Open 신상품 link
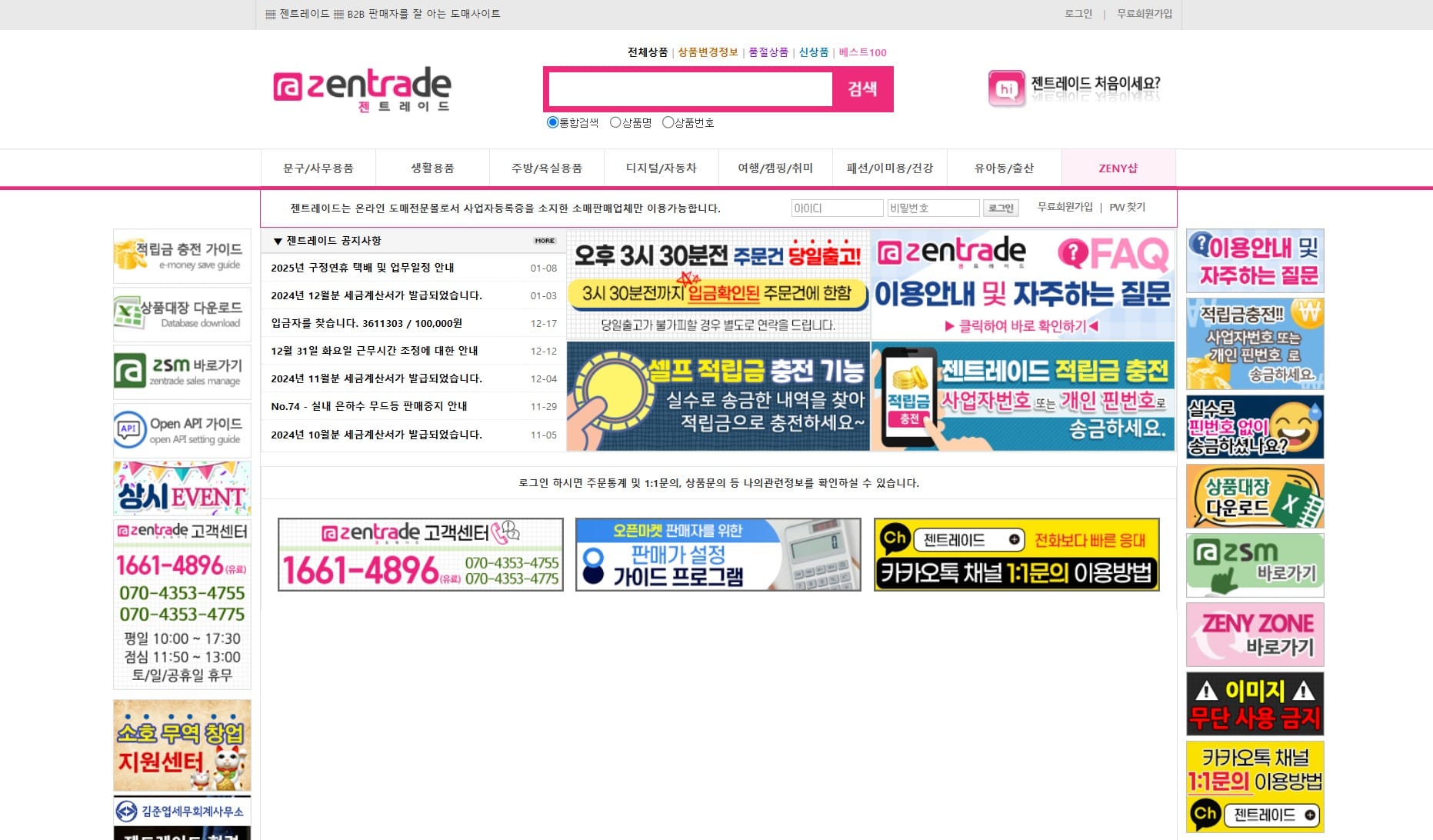The height and width of the screenshot is (840, 1433). [x=814, y=52]
